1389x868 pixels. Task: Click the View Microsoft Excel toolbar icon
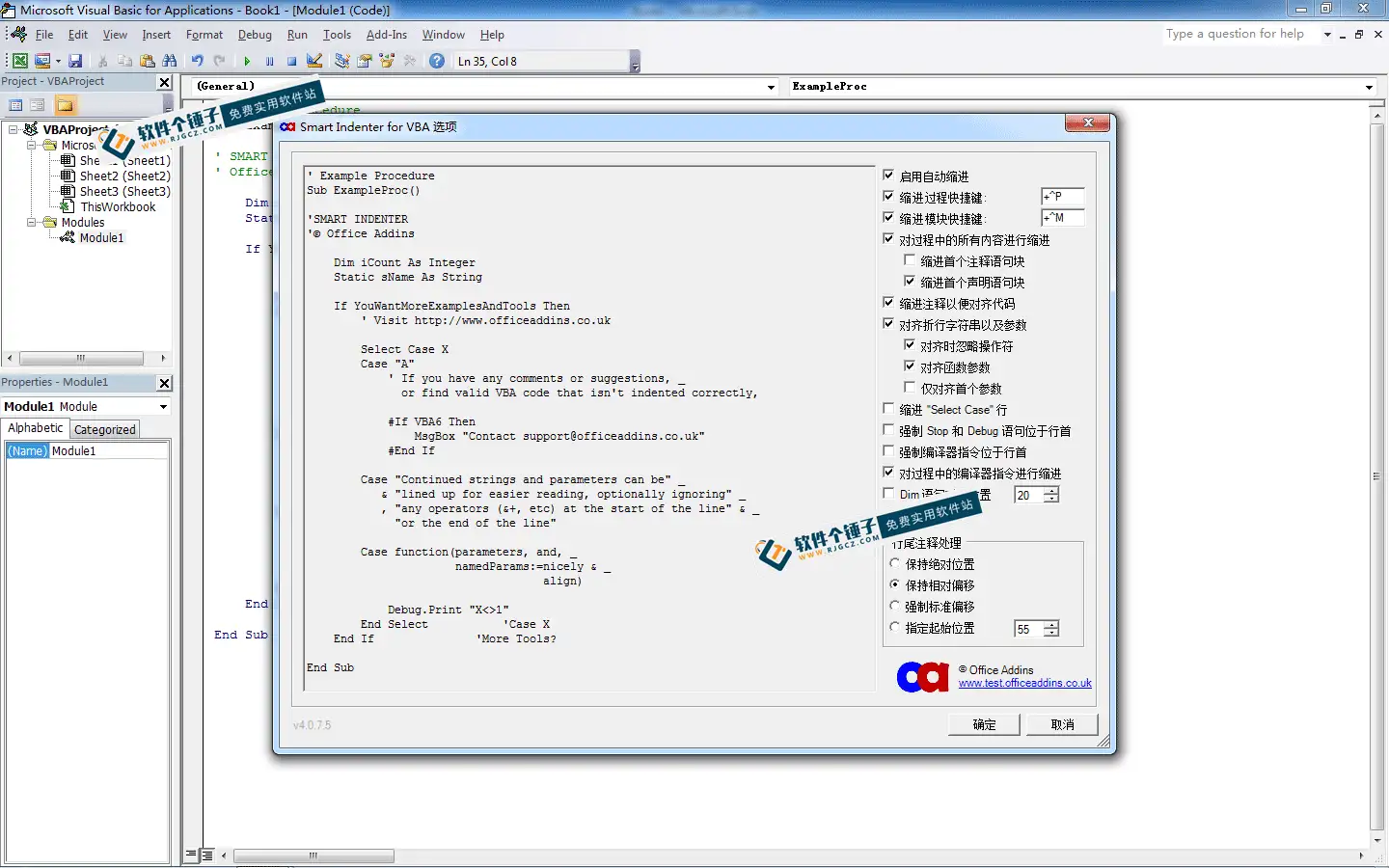pyautogui.click(x=19, y=61)
